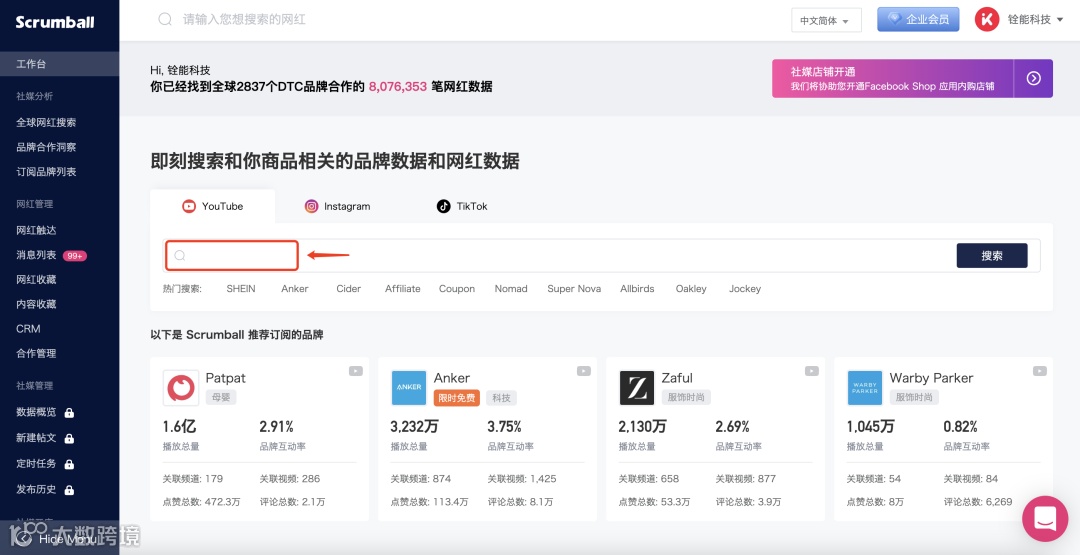Click the Patpat brand logo
This screenshot has width=1080, height=555.
[x=181, y=388]
